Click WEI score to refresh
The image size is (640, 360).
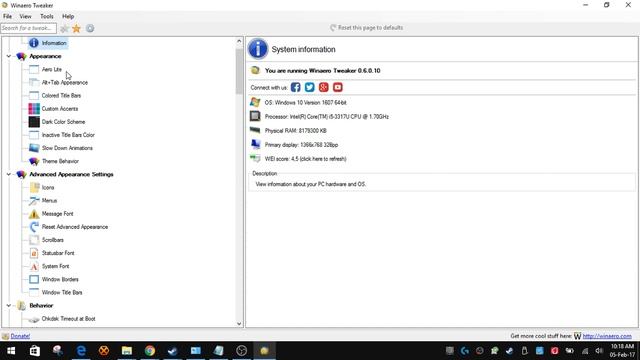[305, 159]
